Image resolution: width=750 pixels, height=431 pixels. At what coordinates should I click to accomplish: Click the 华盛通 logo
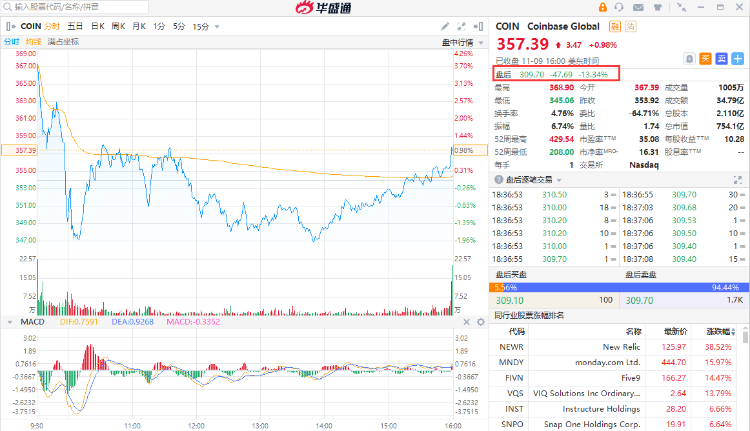(x=323, y=7)
